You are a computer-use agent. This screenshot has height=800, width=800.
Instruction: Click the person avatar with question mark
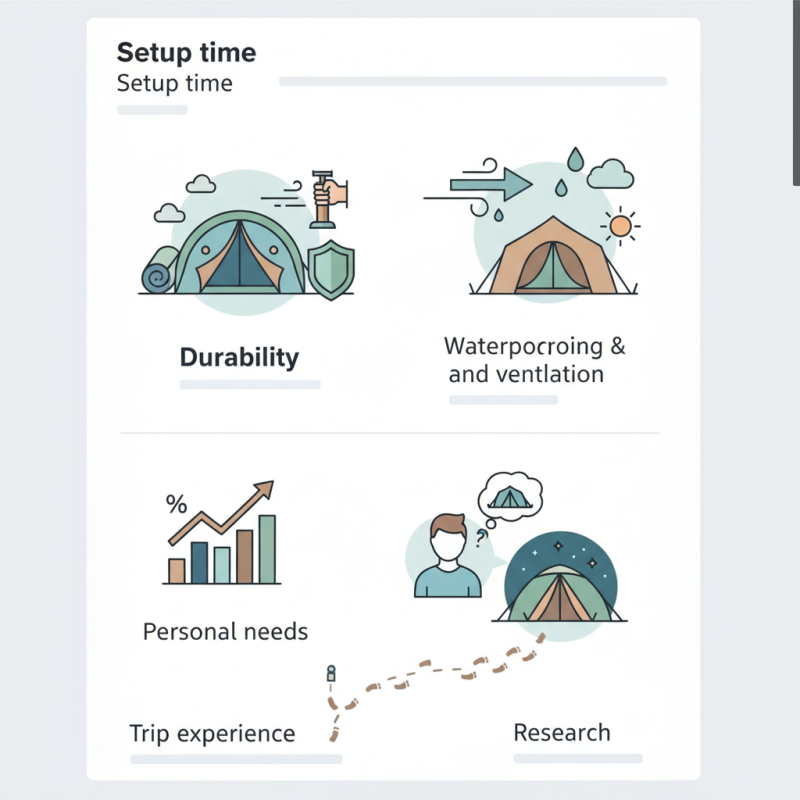(448, 556)
